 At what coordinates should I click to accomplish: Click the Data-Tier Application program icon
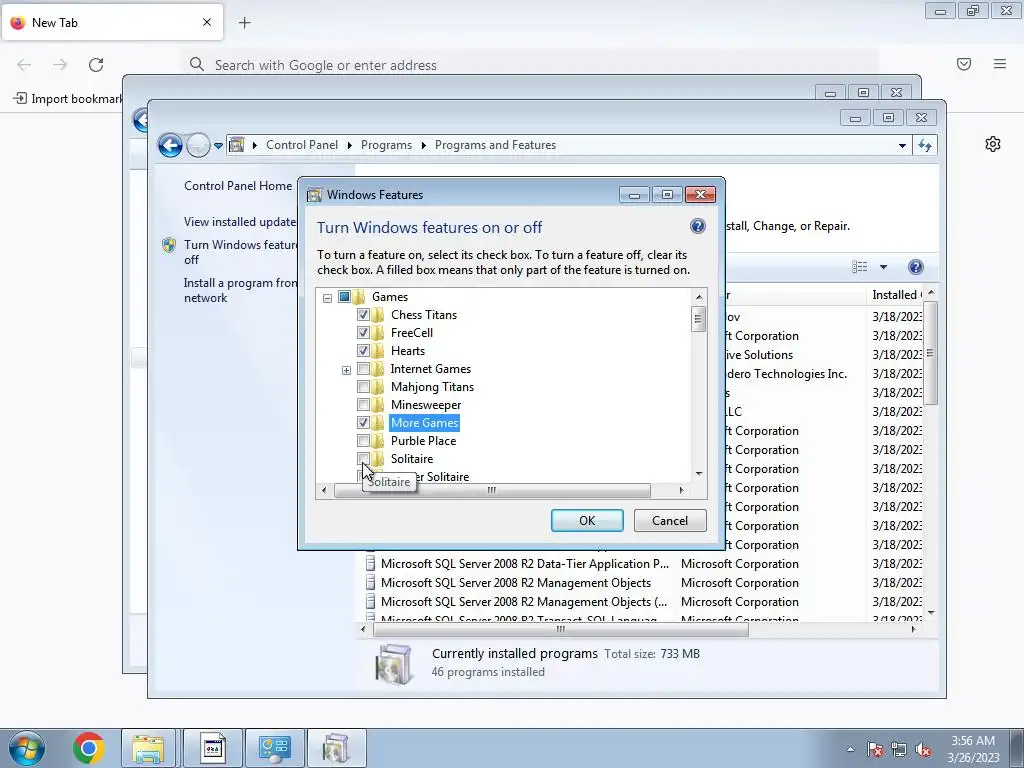point(370,564)
